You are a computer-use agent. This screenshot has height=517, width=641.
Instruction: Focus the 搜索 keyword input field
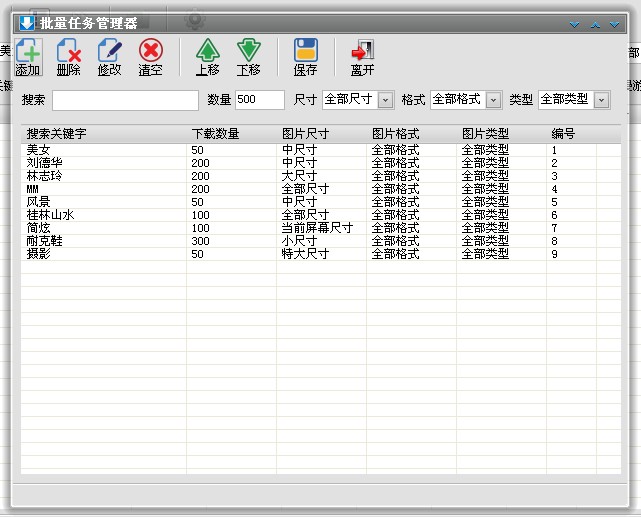pos(126,100)
